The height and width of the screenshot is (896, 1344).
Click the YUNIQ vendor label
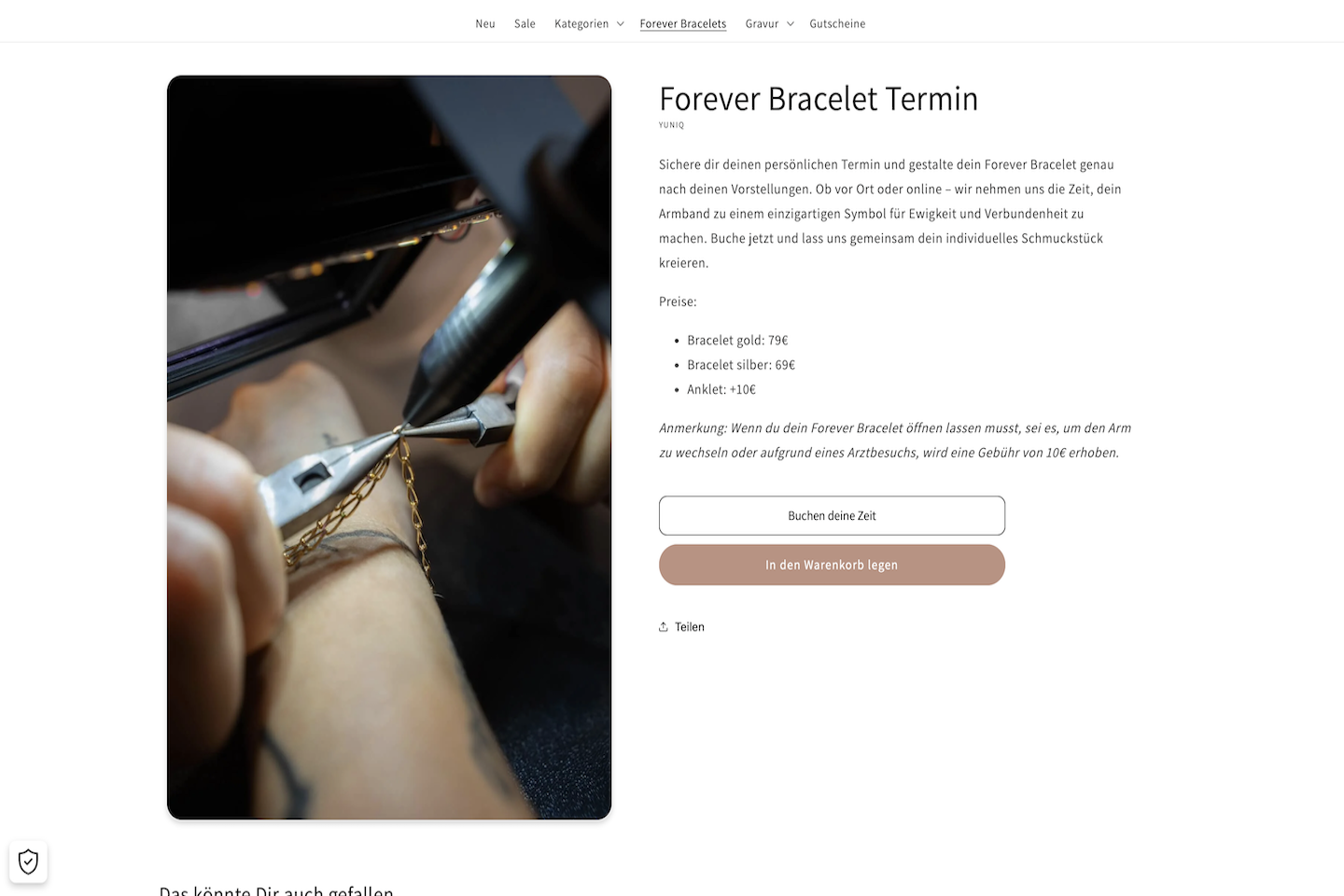point(671,125)
